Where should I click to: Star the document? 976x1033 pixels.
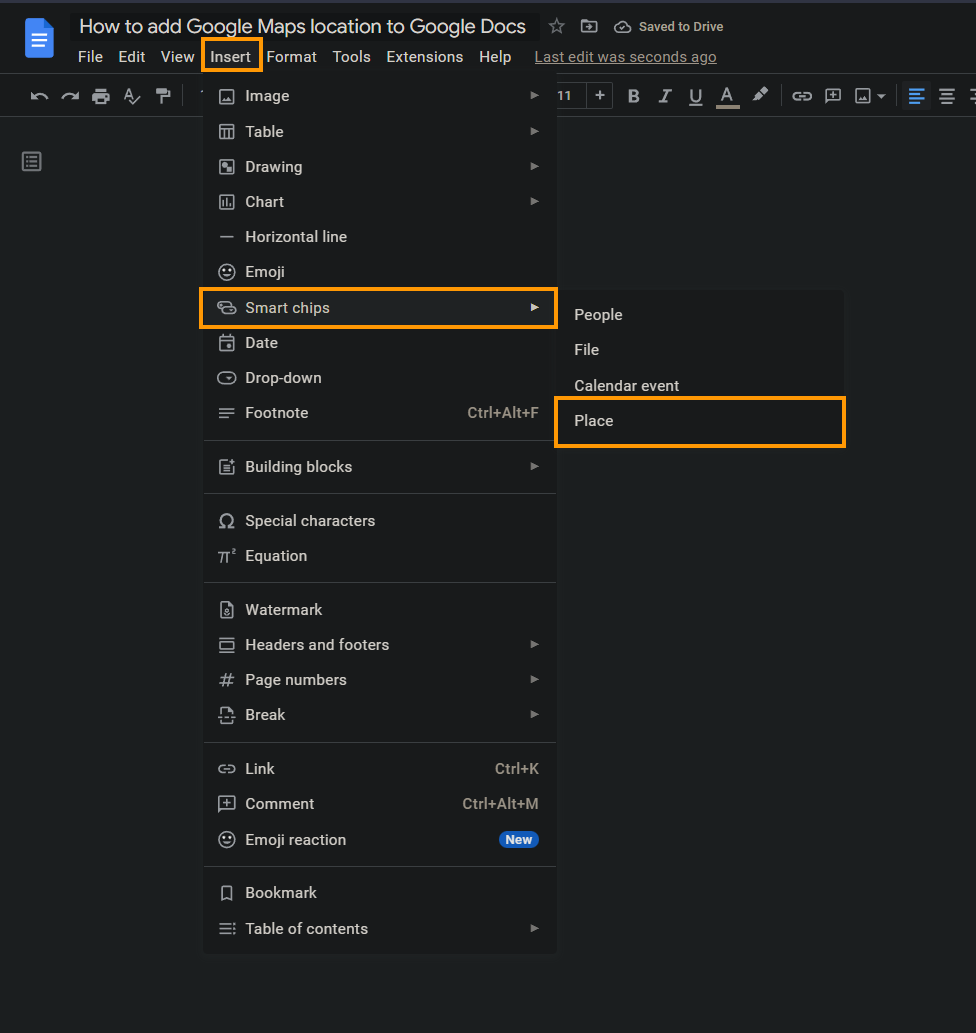(x=557, y=26)
